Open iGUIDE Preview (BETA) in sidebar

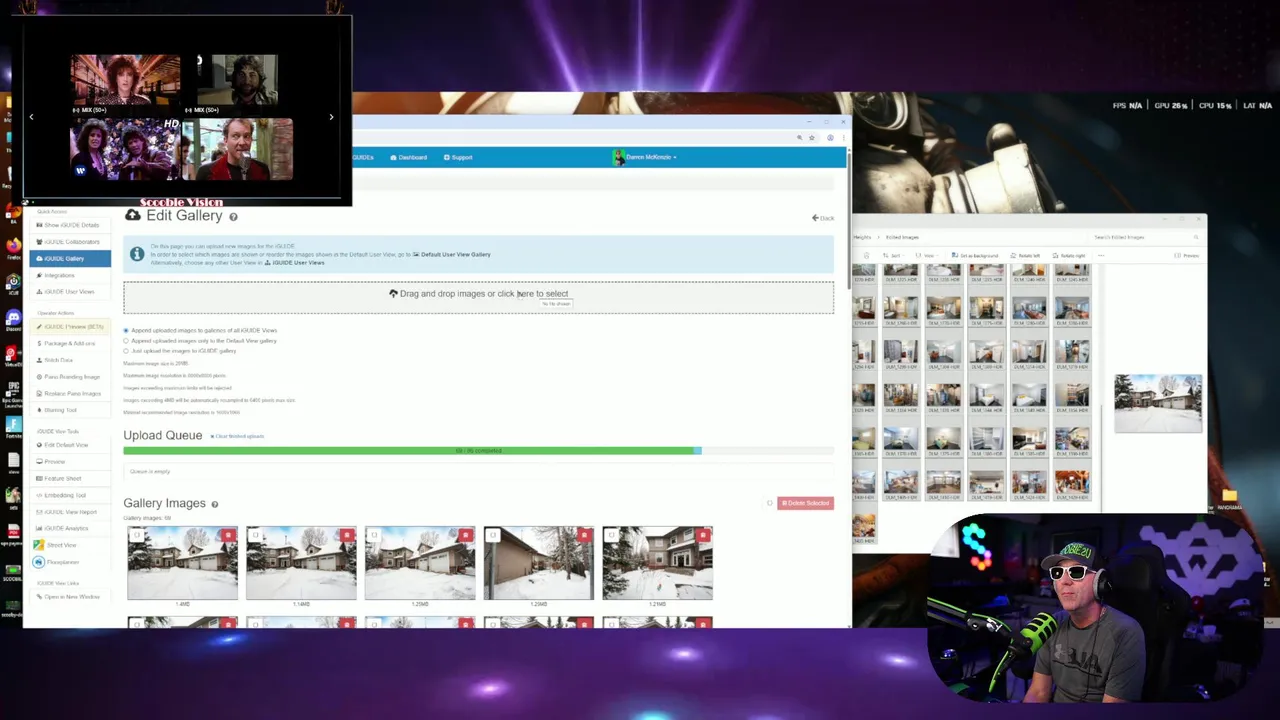point(68,326)
